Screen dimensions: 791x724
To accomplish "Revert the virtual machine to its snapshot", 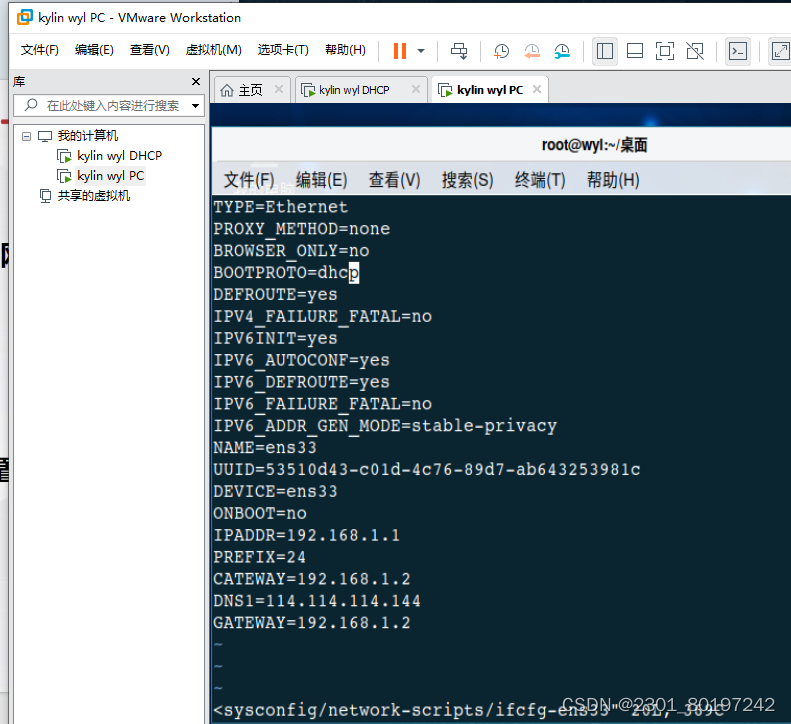I will (531, 50).
